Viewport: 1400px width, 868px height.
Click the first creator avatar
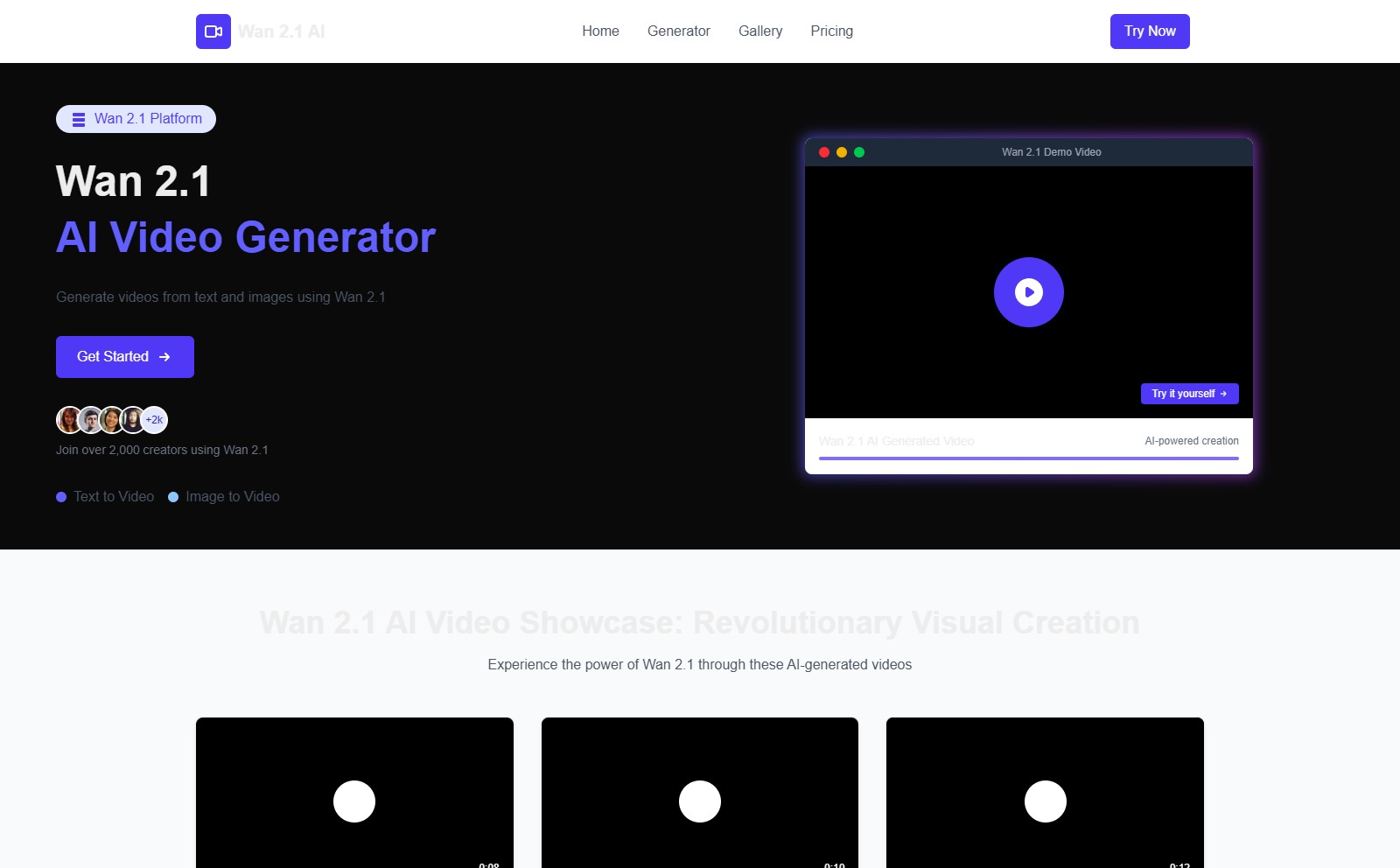tap(70, 420)
